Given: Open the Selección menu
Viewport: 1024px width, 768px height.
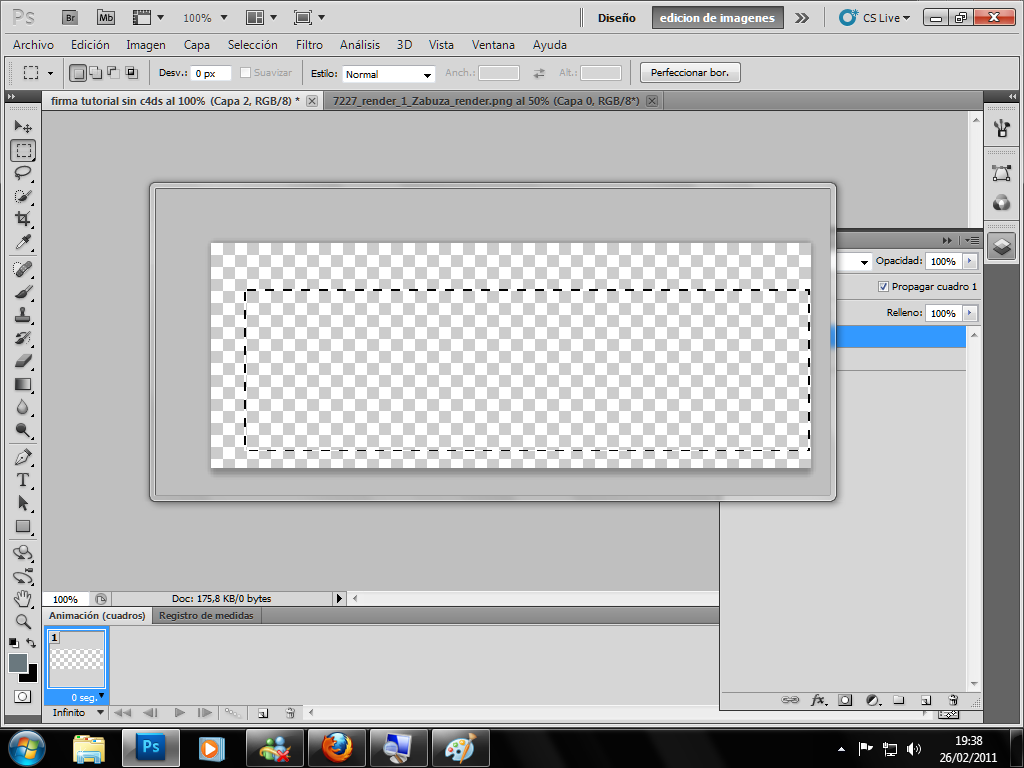Looking at the screenshot, I should 252,44.
